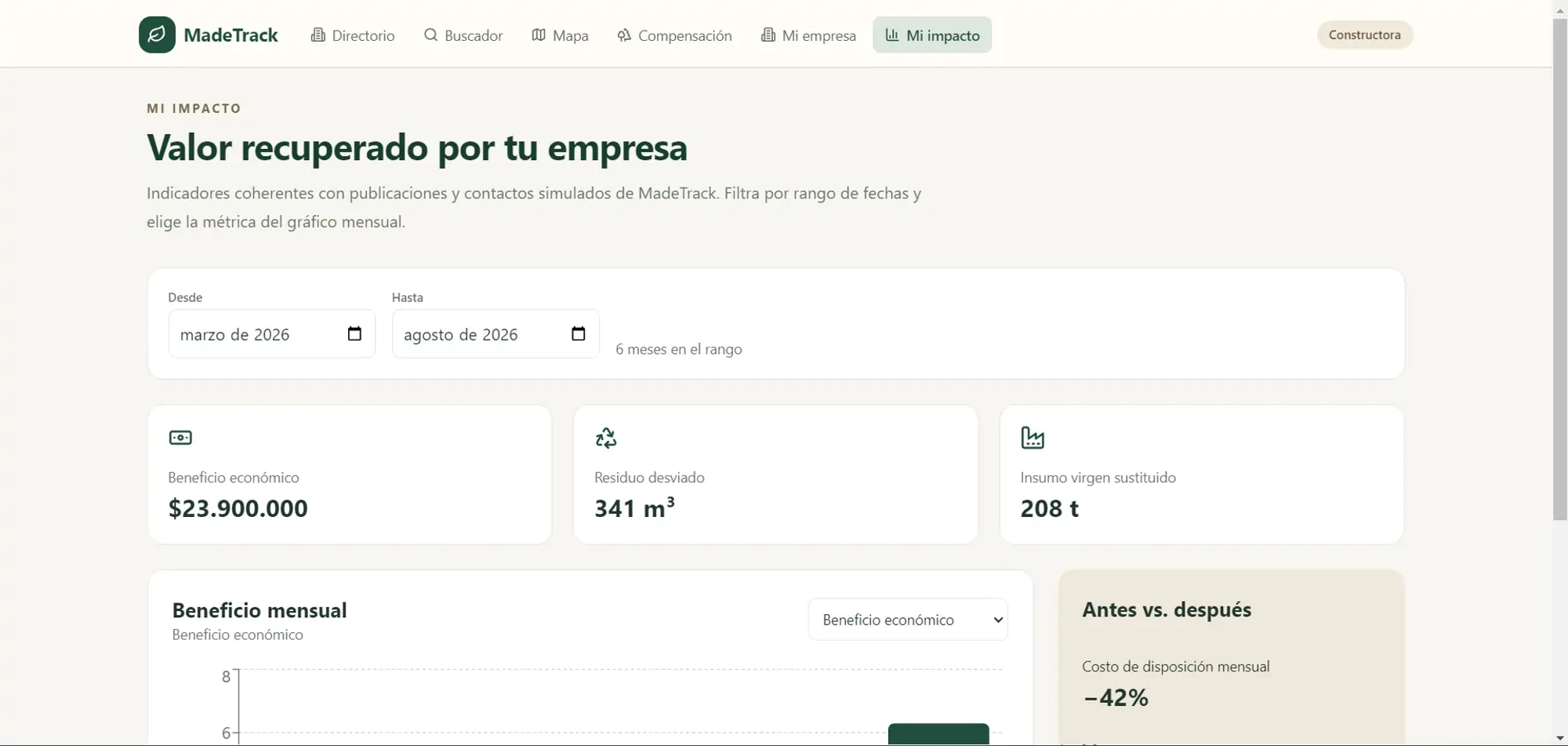The height and width of the screenshot is (746, 1568).
Task: Click the Mi empresa building icon
Action: tap(768, 35)
